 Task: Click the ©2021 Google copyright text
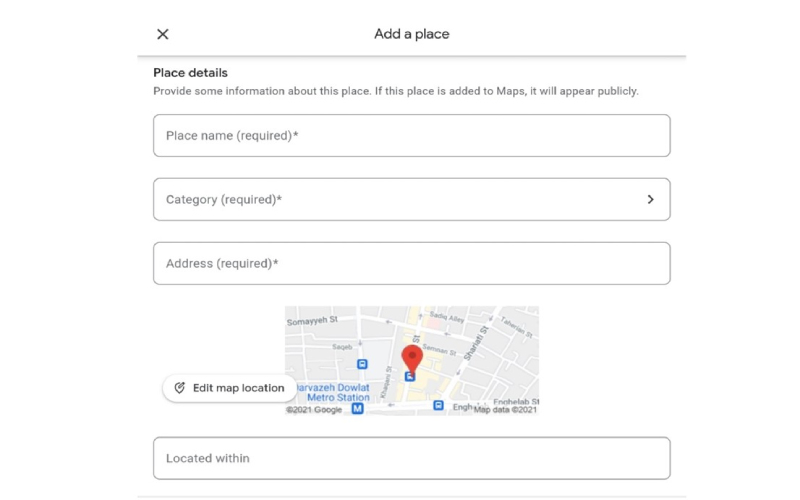[x=314, y=409]
